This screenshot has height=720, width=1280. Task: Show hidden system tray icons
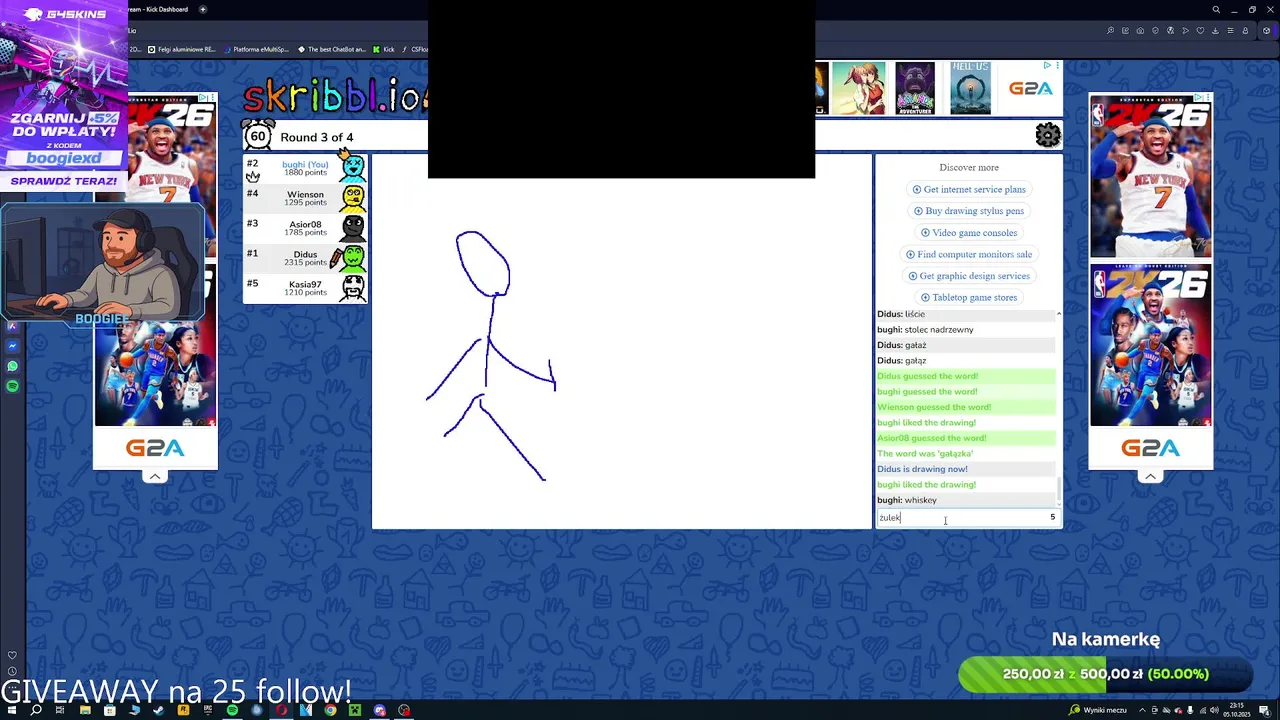pyautogui.click(x=1140, y=710)
